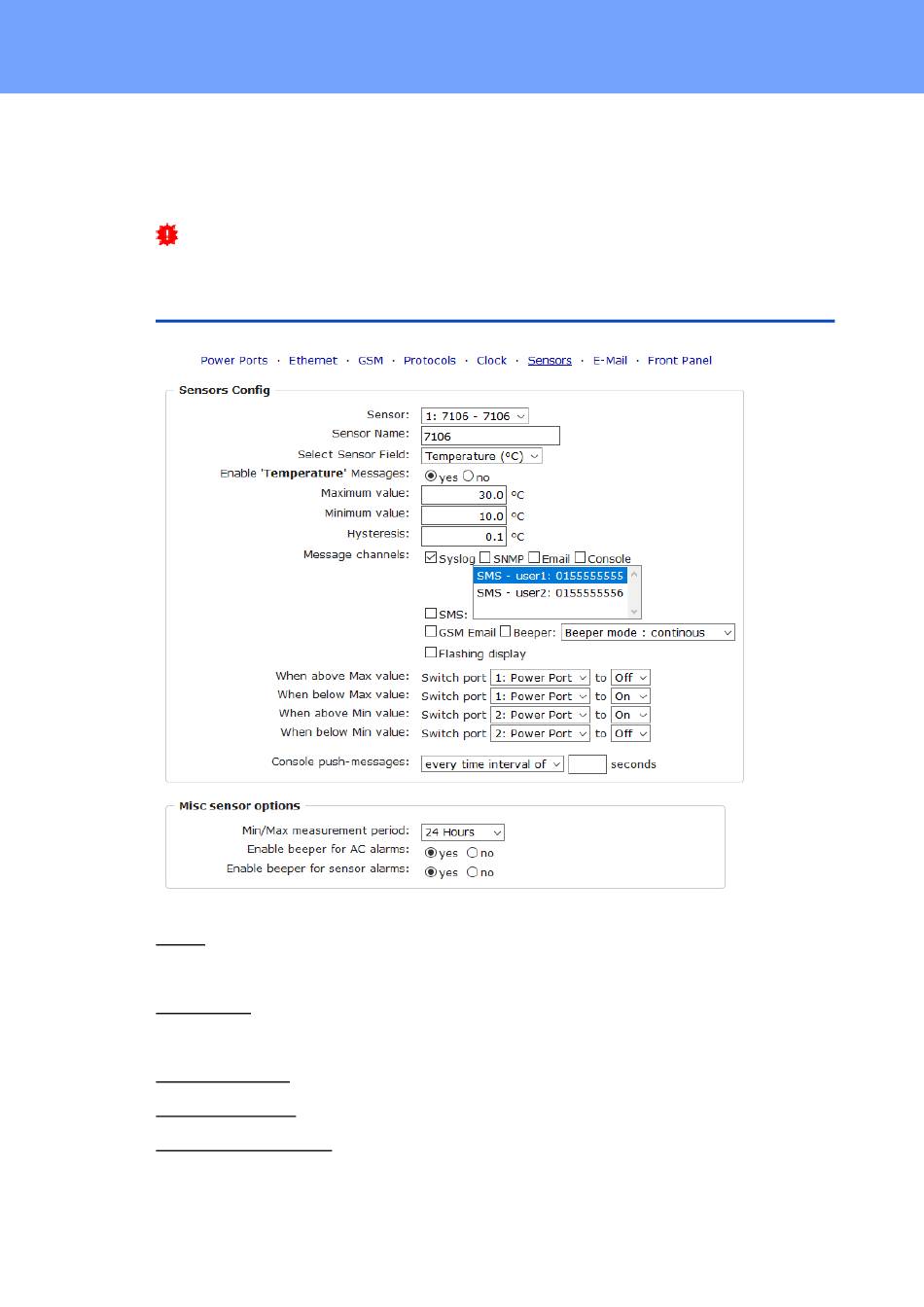
Task: Open port dropdown for above Min value
Action: click(x=540, y=715)
